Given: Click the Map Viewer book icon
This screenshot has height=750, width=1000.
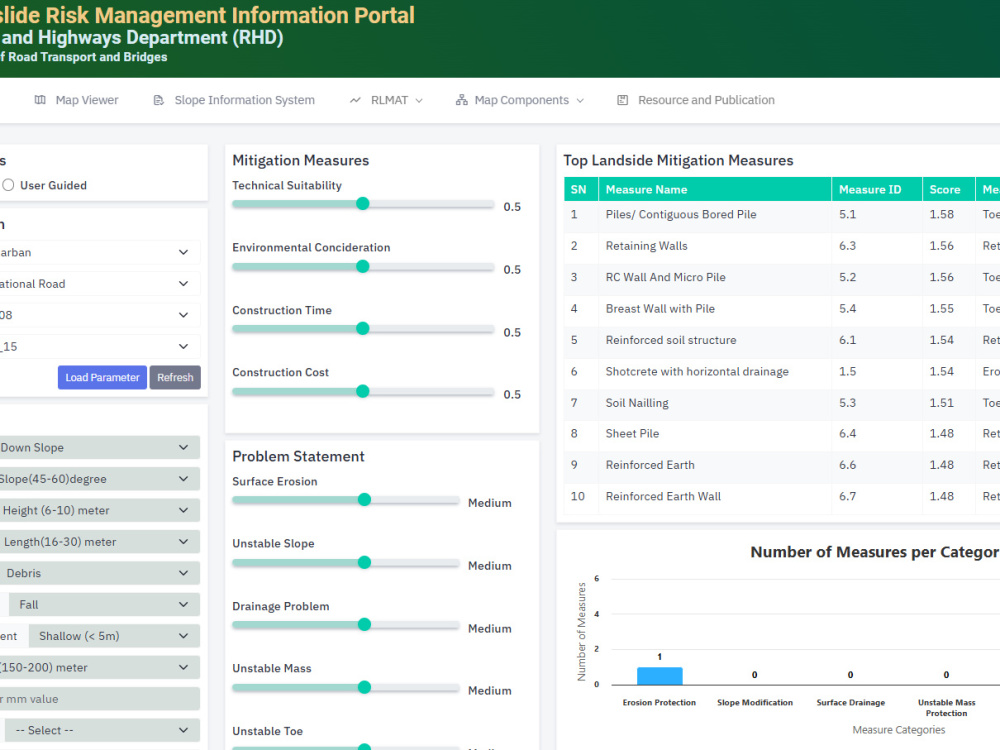Looking at the screenshot, I should [x=40, y=100].
